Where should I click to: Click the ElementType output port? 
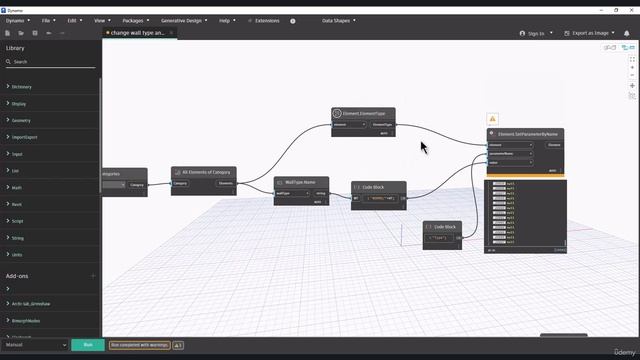coord(382,124)
